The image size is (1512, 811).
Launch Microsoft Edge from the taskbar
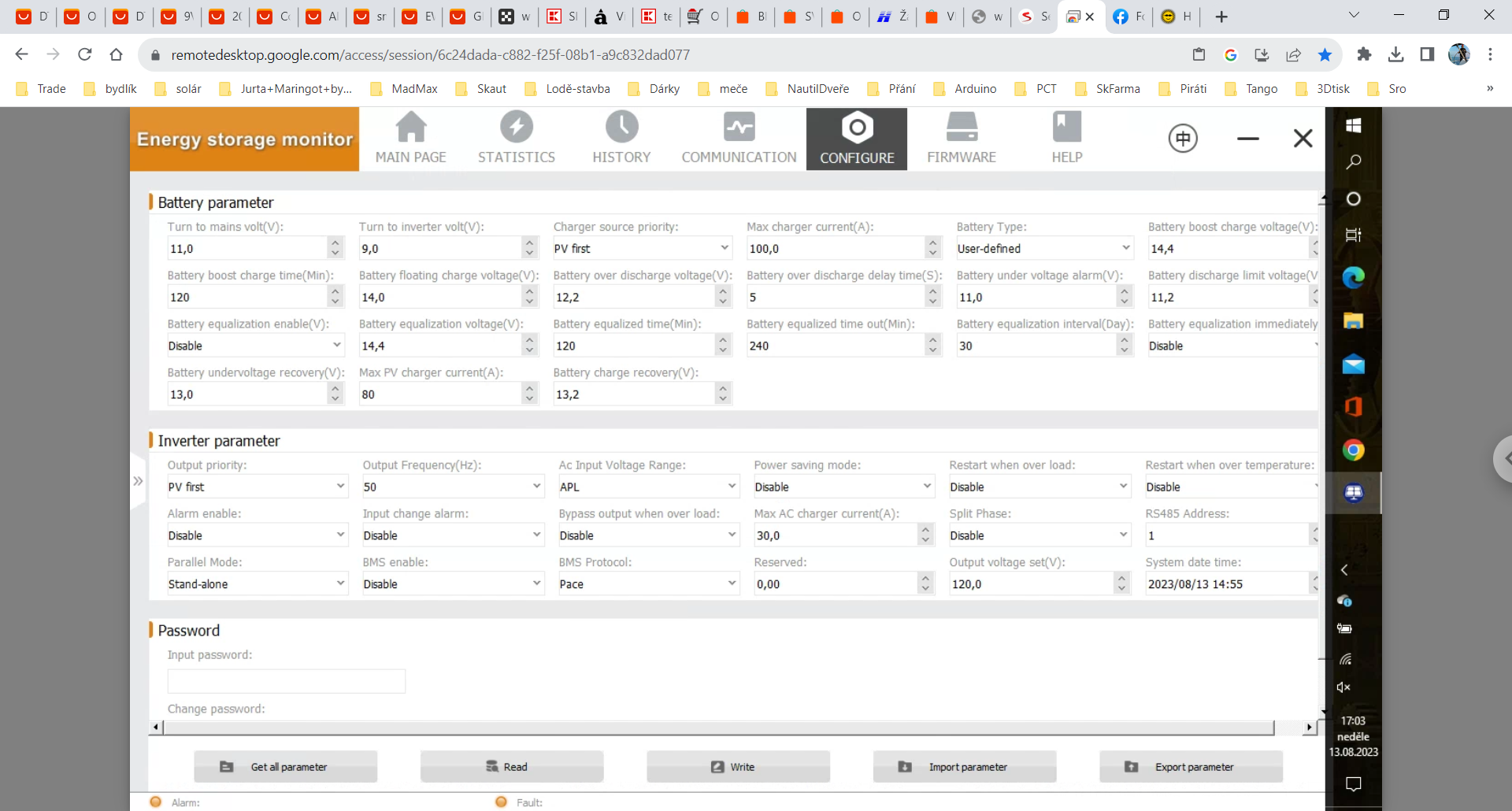[1353, 277]
